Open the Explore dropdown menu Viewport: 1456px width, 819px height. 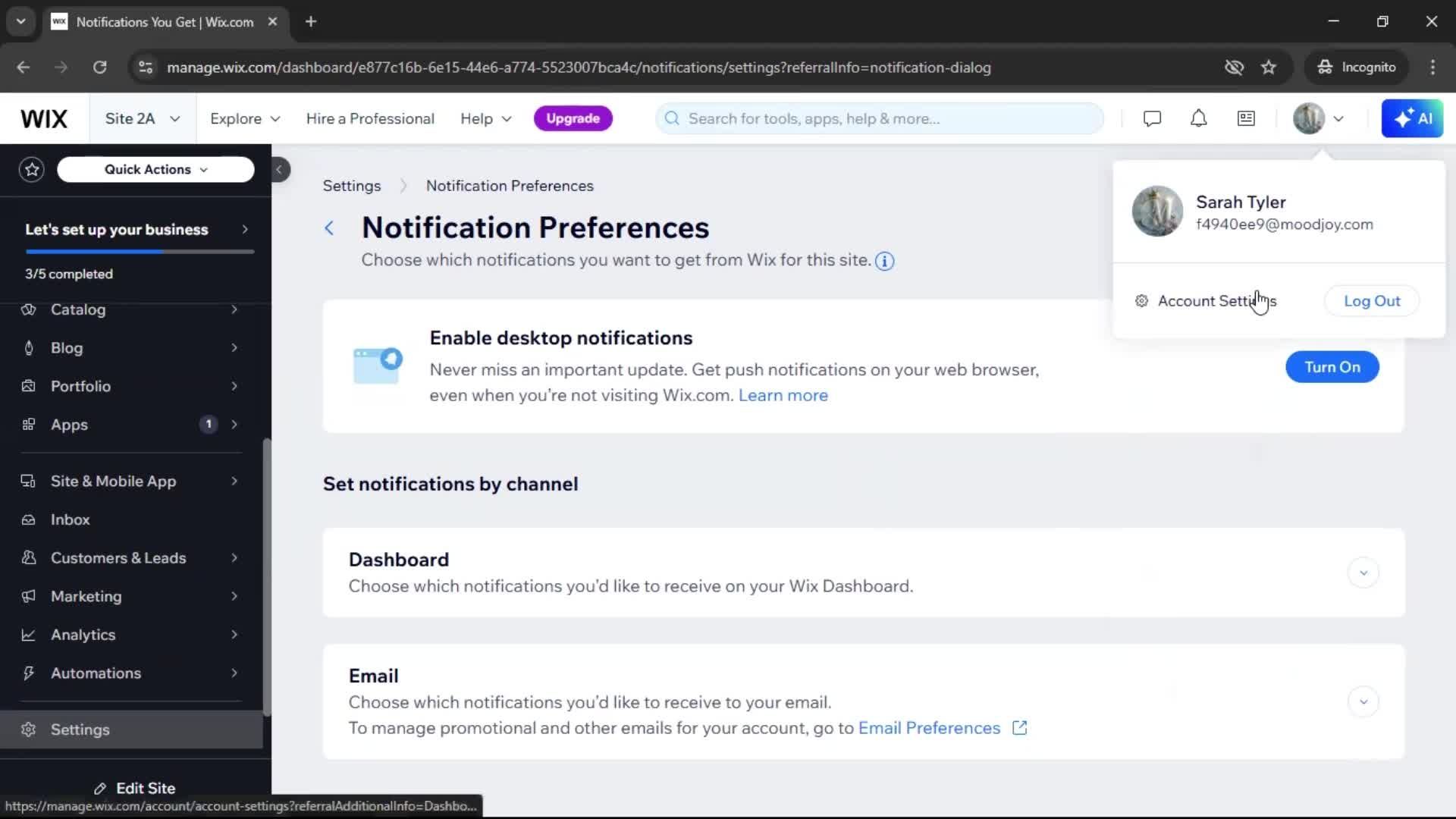point(245,119)
